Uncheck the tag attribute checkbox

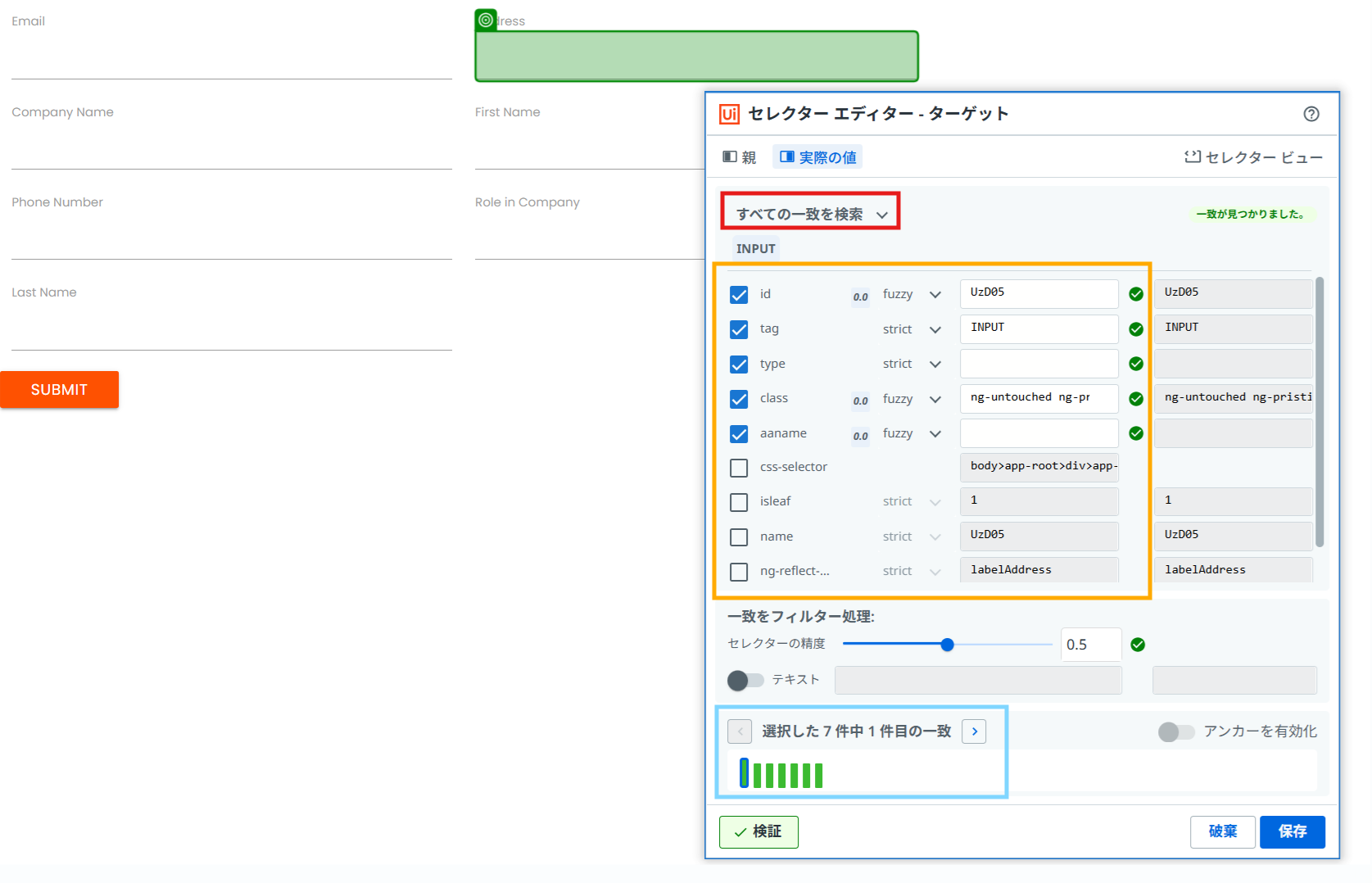tap(739, 329)
